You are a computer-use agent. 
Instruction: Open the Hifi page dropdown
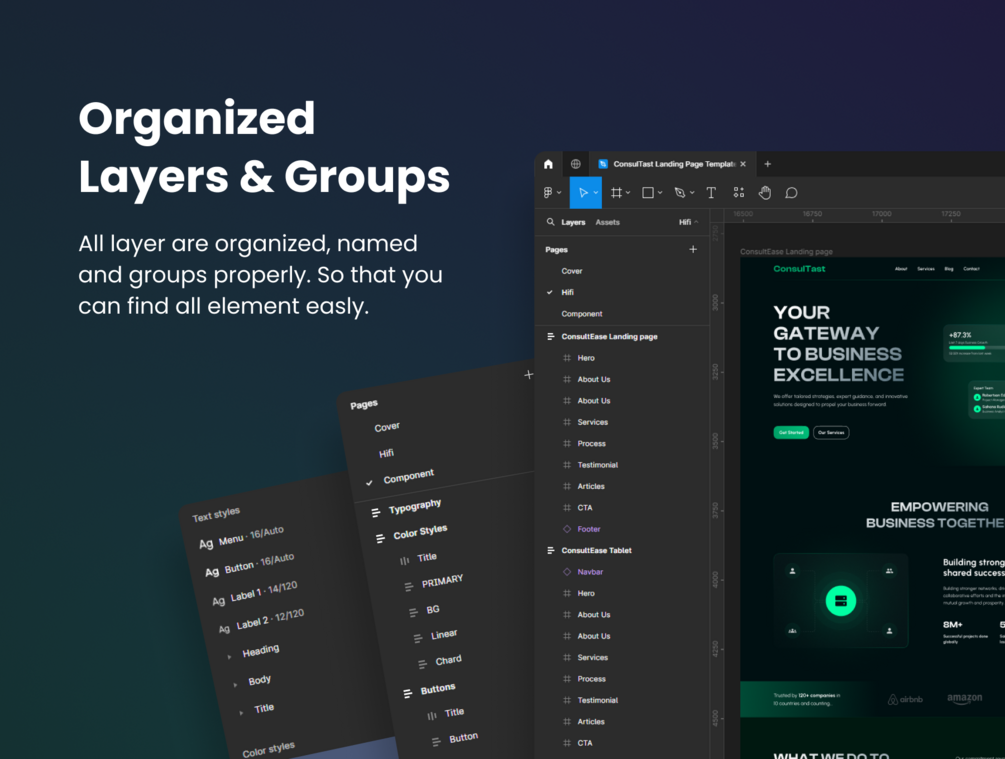tap(689, 222)
